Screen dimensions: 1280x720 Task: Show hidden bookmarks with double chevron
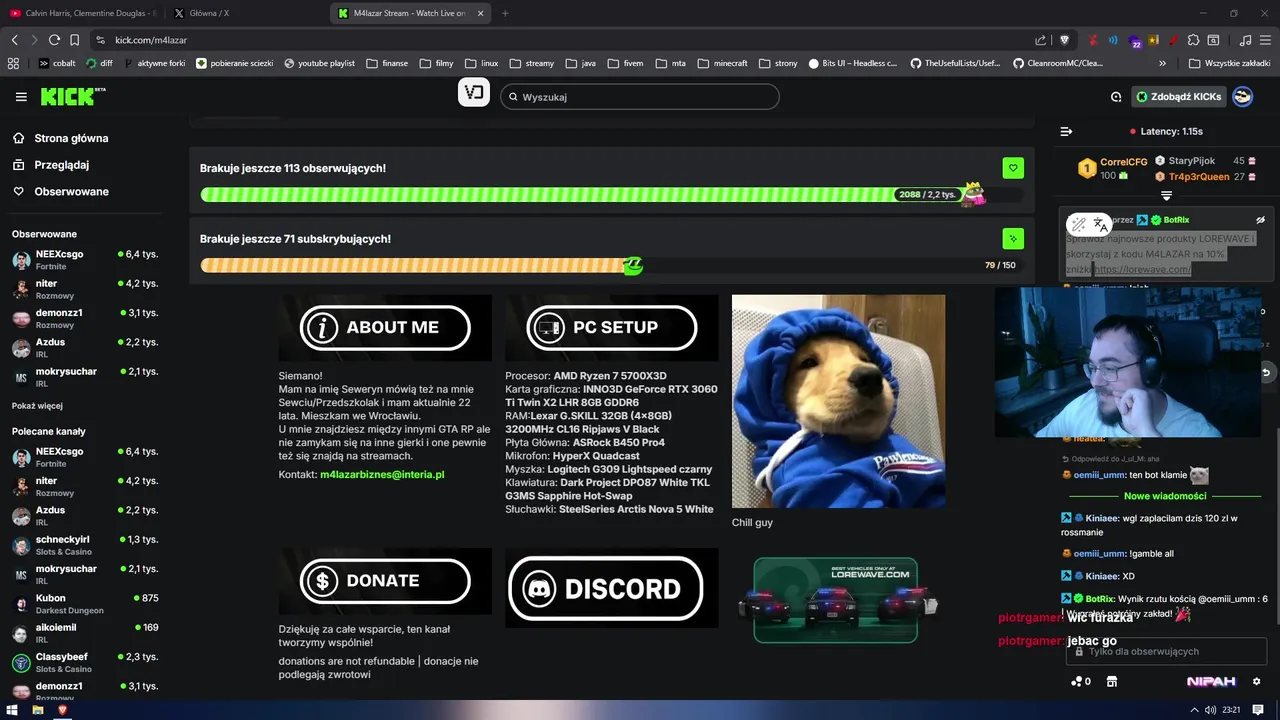(x=1162, y=63)
